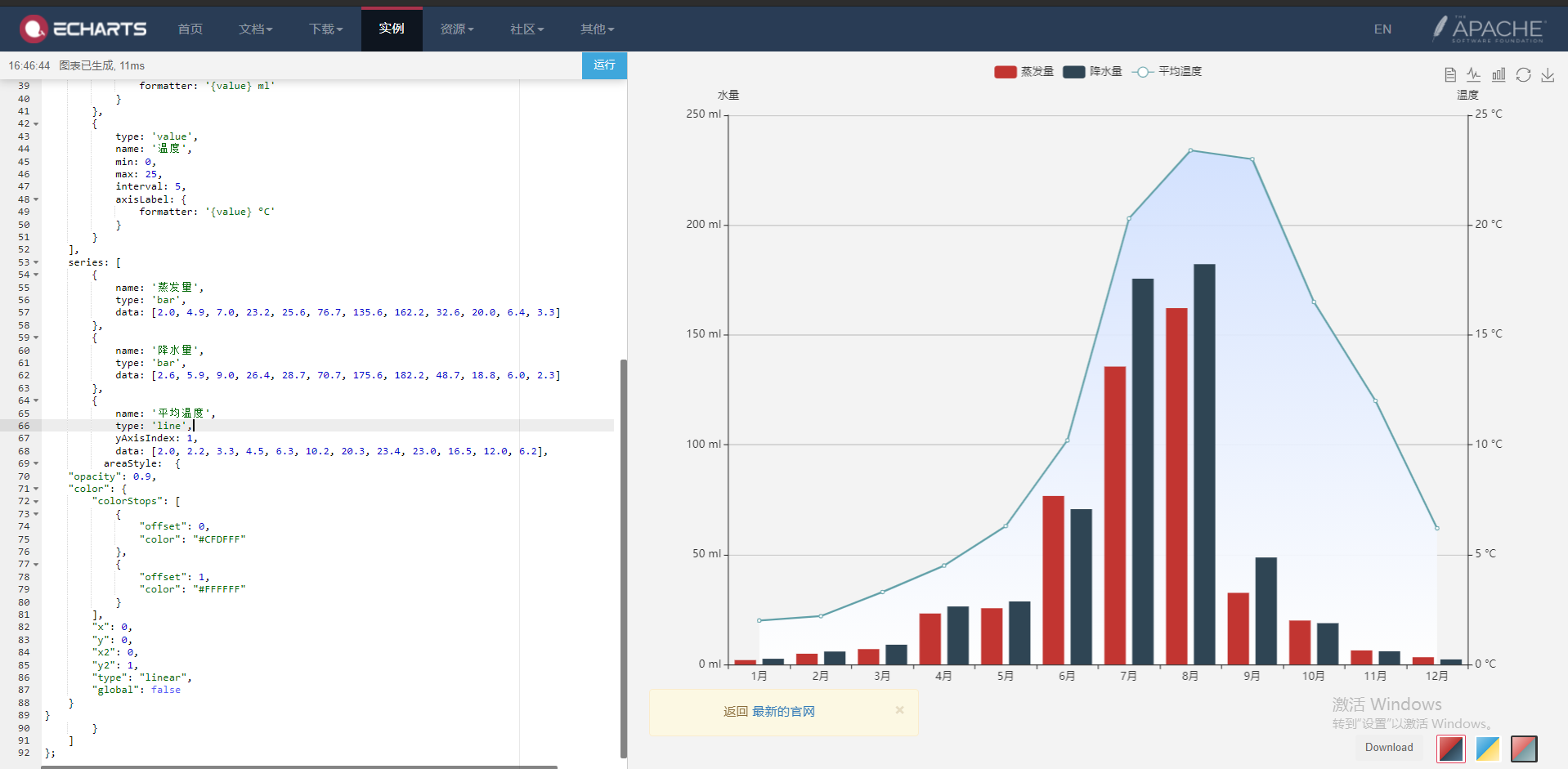The height and width of the screenshot is (769, 1568).
Task: Open the data view in the chart toolbox
Action: click(1450, 74)
